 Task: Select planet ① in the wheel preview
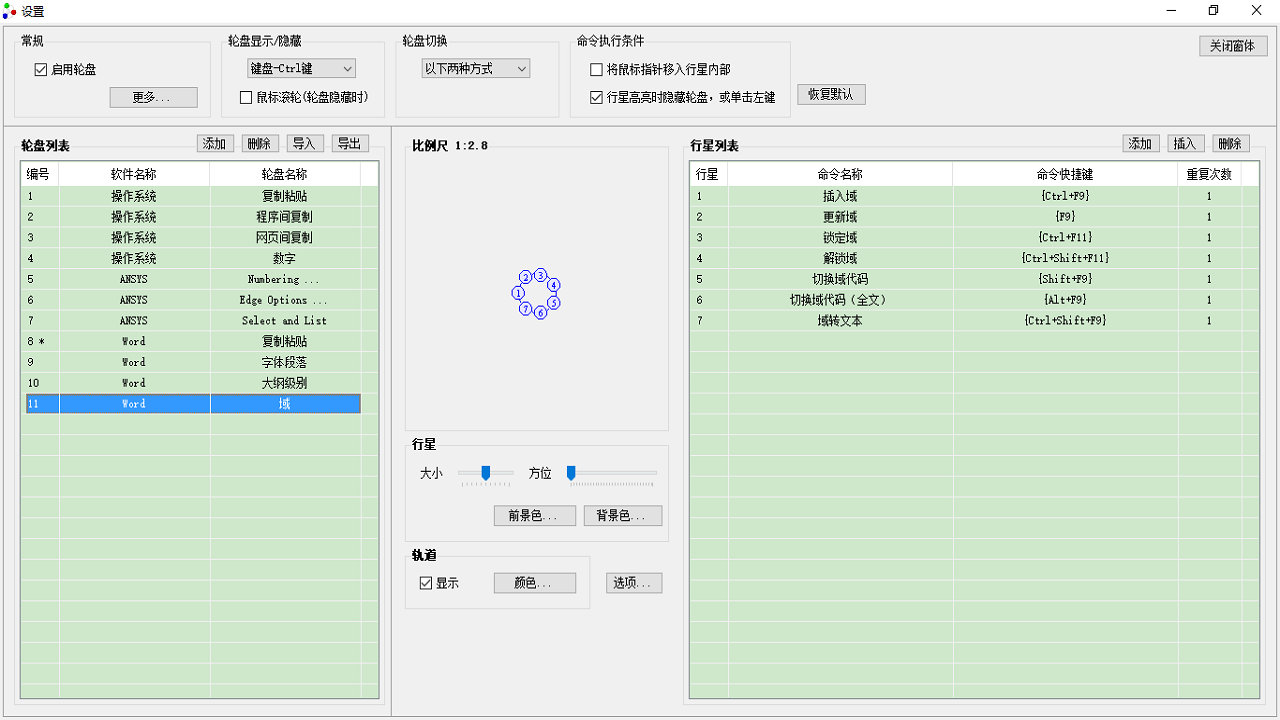pos(518,293)
